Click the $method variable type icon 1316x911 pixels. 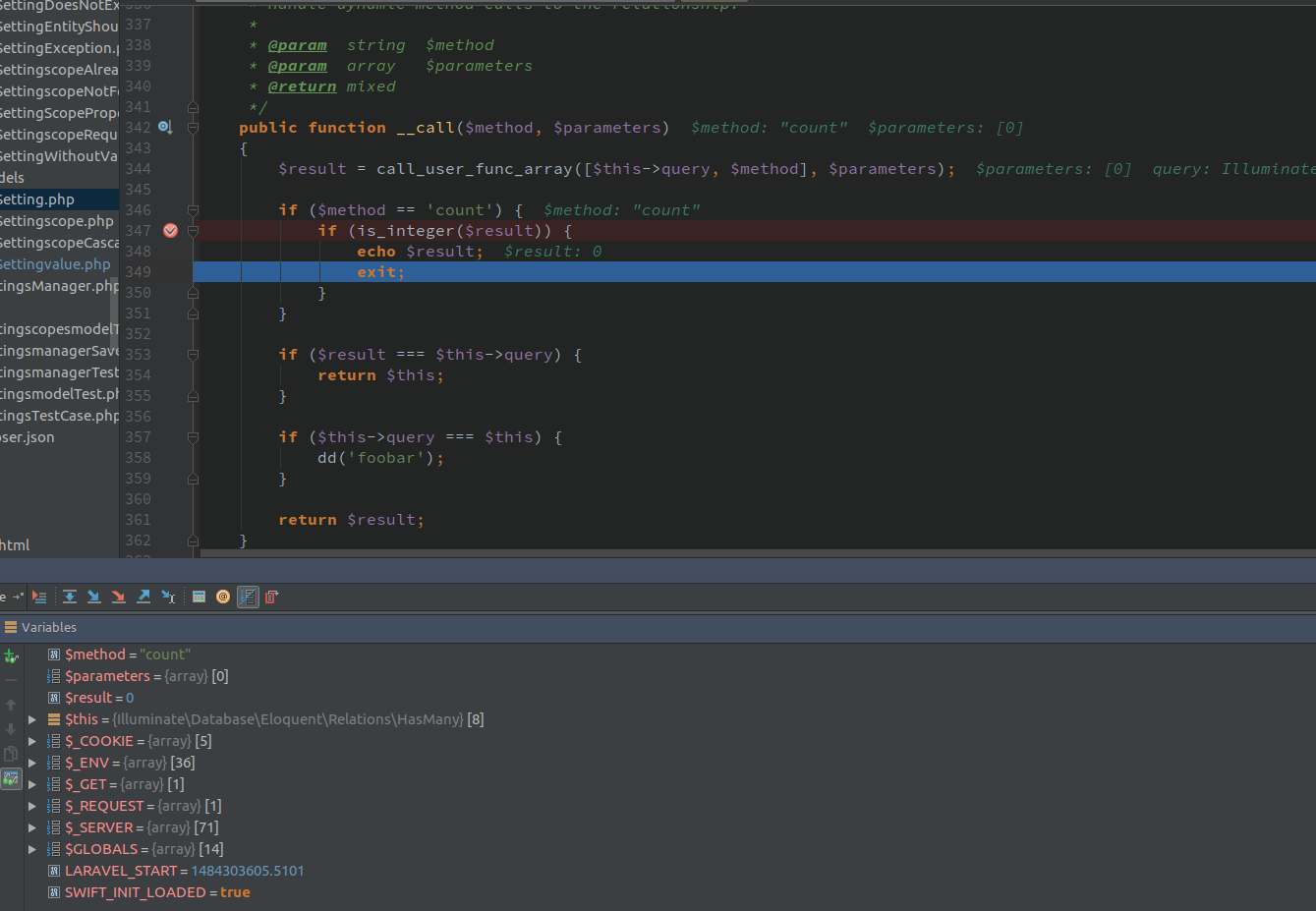tap(54, 655)
